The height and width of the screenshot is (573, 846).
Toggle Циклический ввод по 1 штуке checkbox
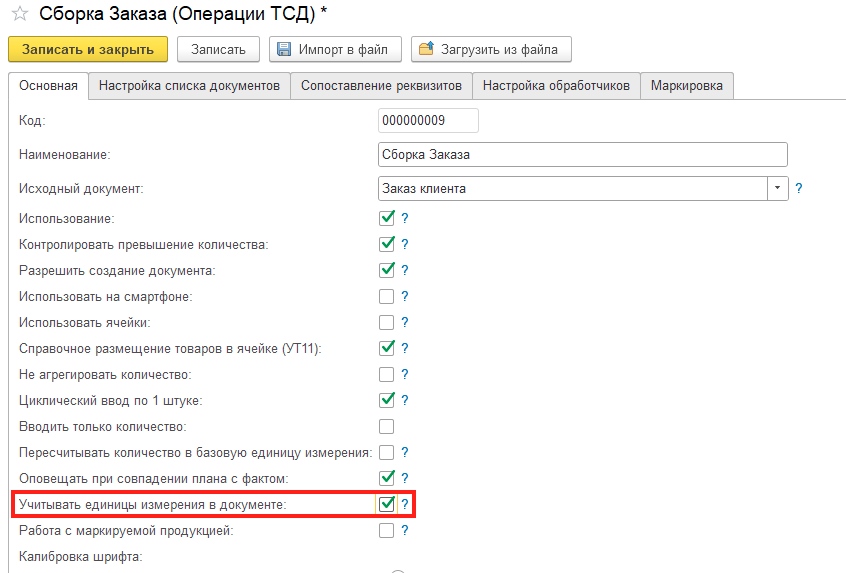(386, 400)
